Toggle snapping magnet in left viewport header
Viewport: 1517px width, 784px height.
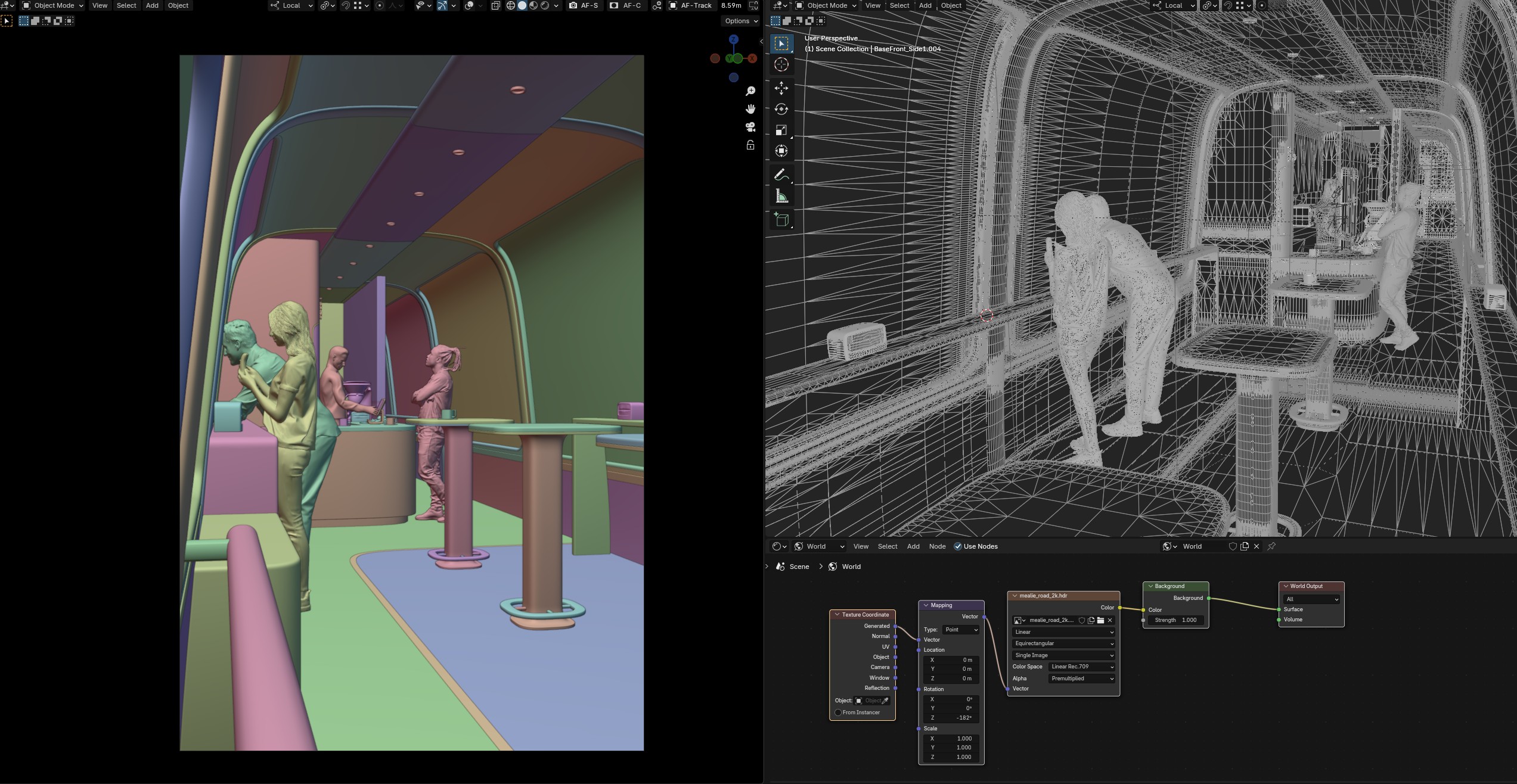[346, 5]
